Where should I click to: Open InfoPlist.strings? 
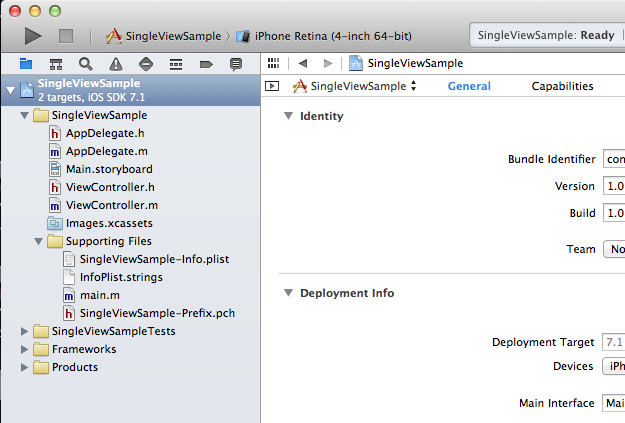(x=121, y=277)
